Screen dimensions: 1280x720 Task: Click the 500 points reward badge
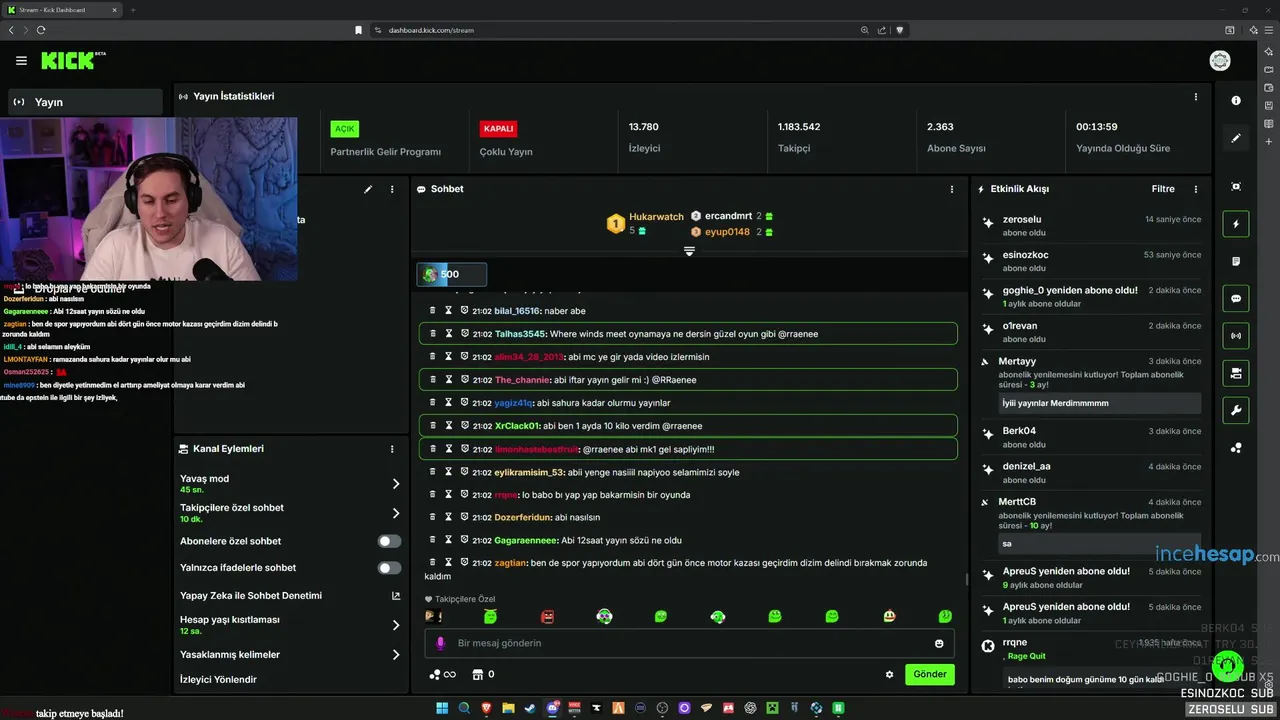tap(452, 274)
